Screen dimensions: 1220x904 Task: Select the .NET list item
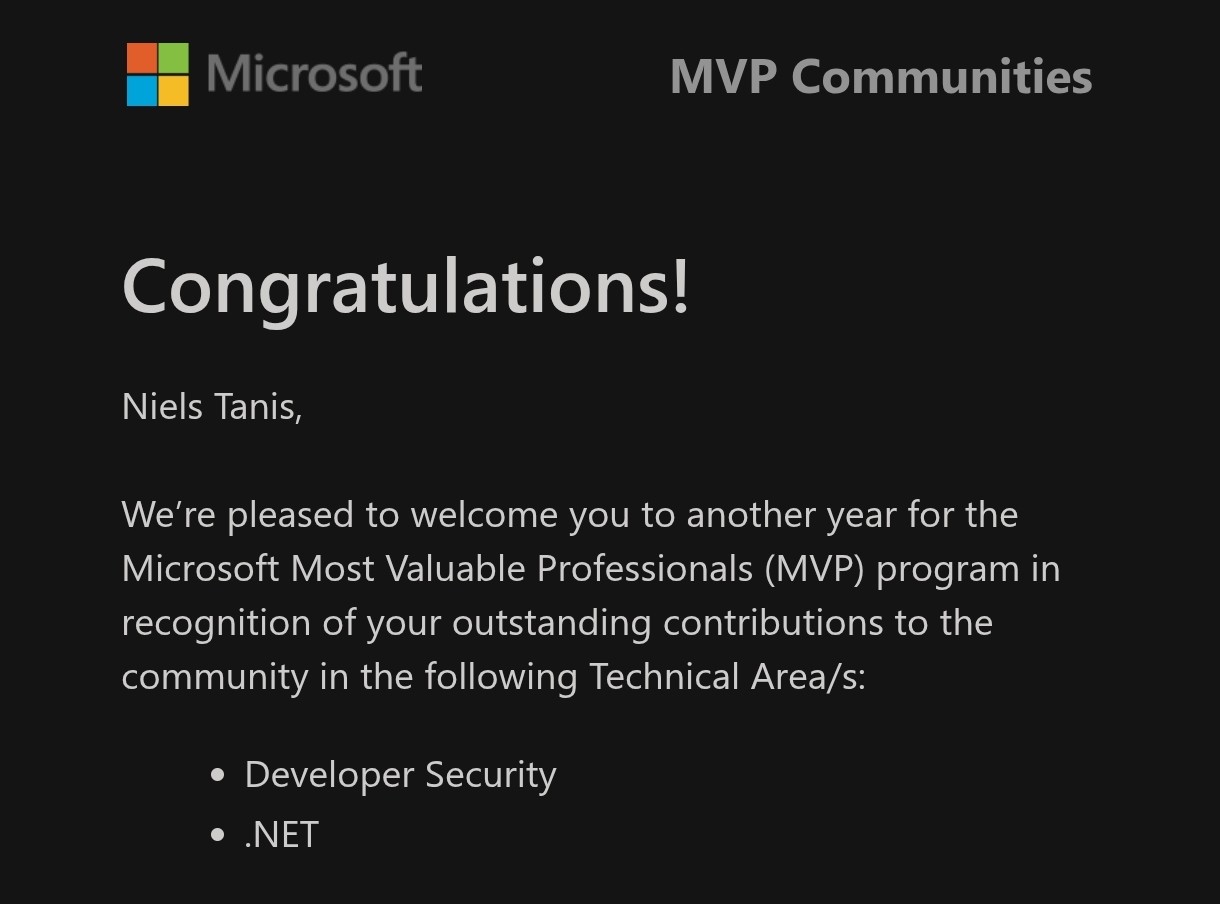pos(281,834)
